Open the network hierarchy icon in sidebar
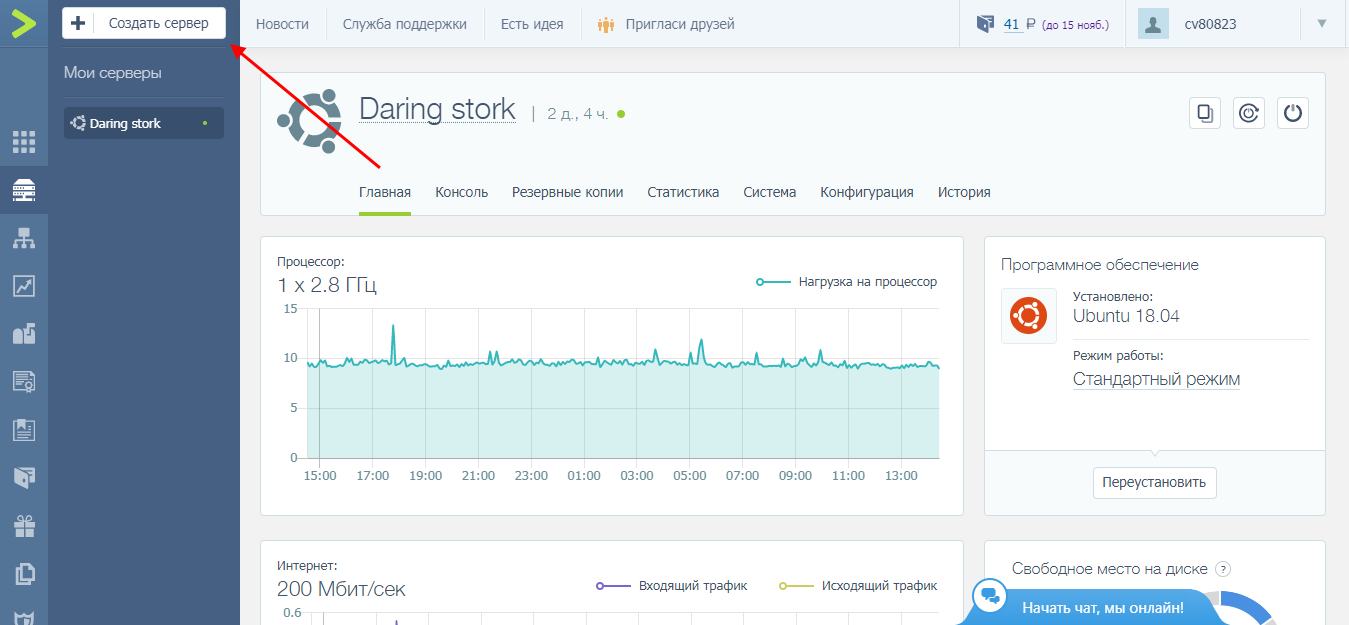This screenshot has height=625, width=1349. click(24, 238)
